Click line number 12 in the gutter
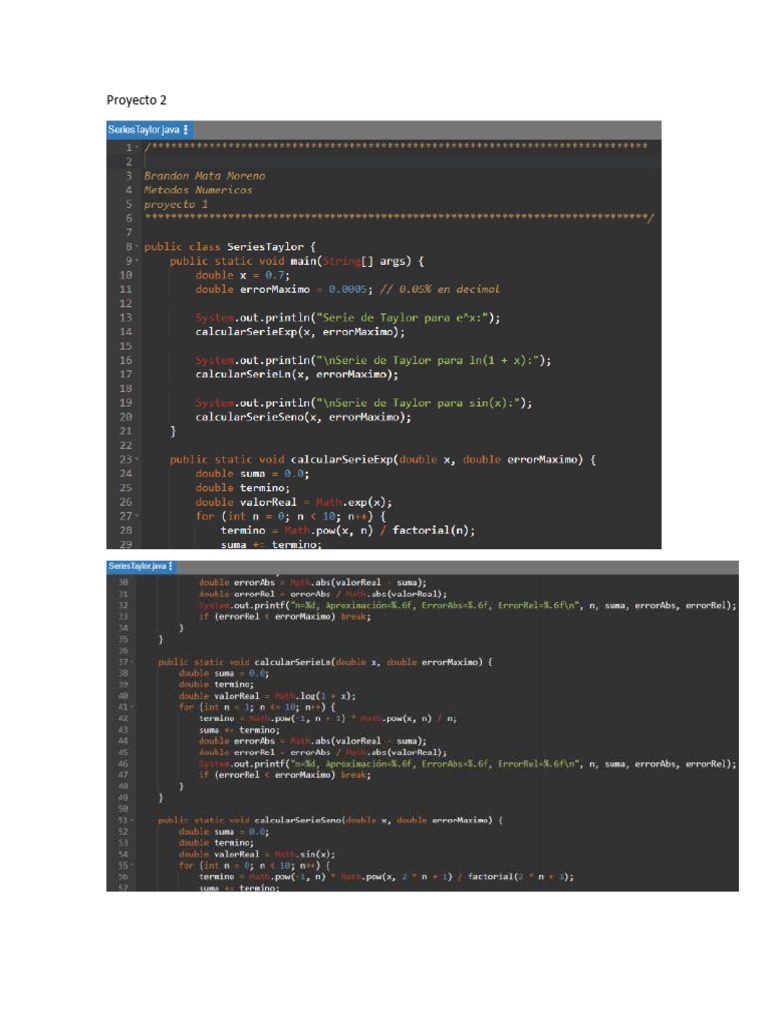 (x=125, y=304)
